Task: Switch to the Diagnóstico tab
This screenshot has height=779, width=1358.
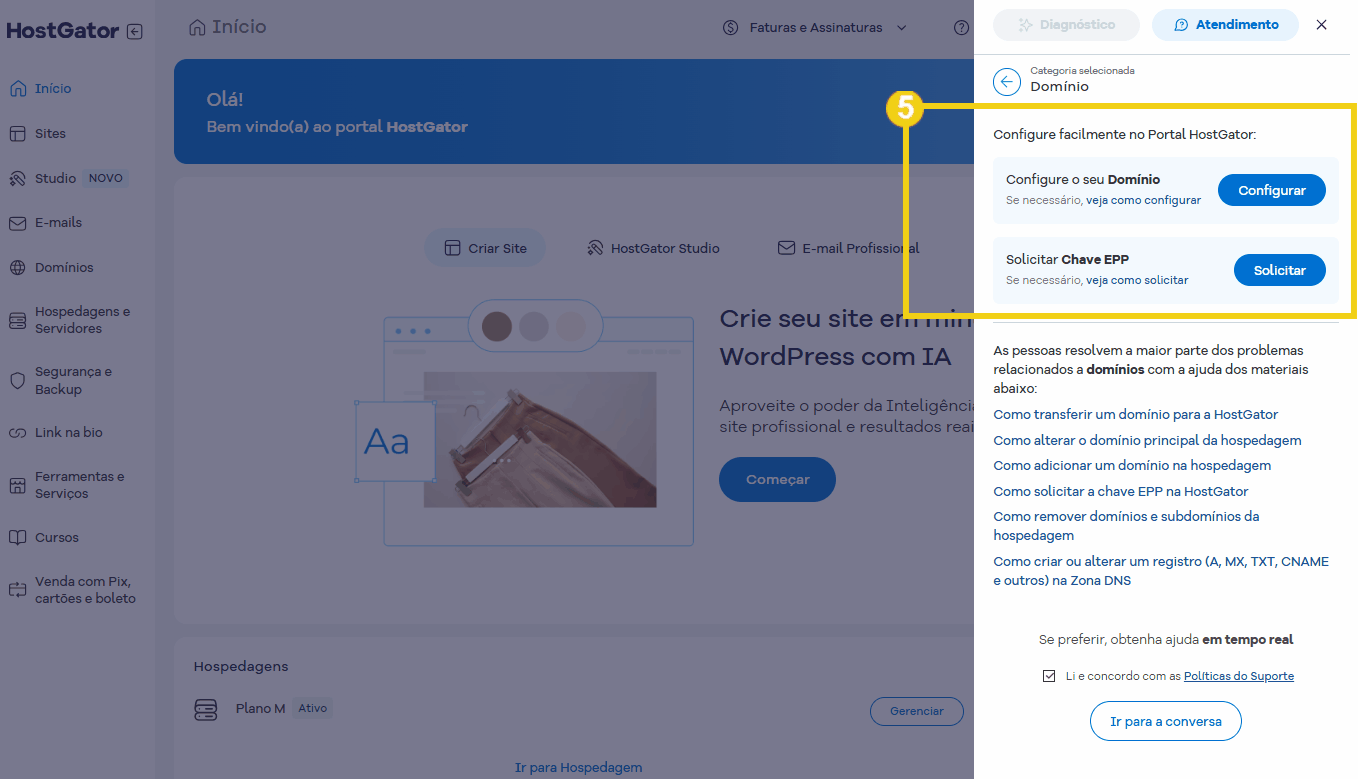Action: [1066, 25]
